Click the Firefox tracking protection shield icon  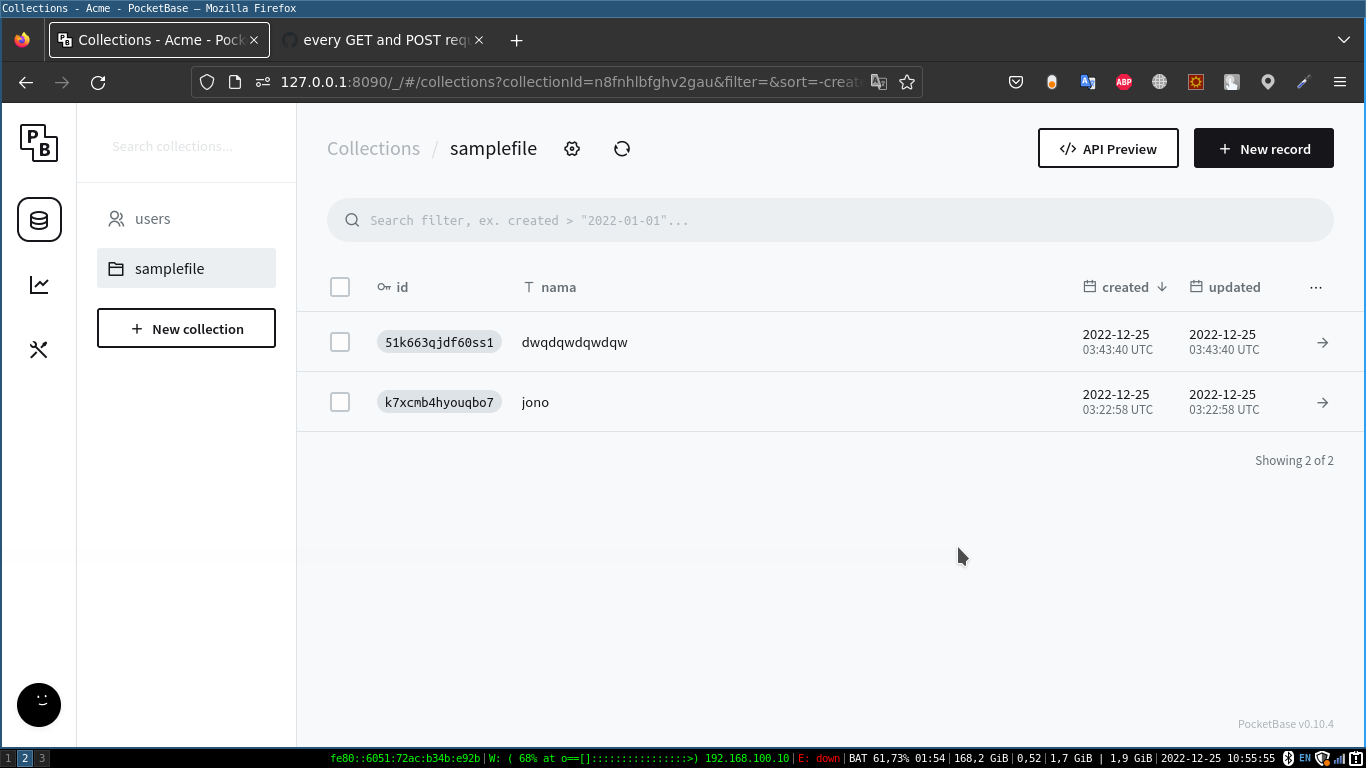(207, 82)
